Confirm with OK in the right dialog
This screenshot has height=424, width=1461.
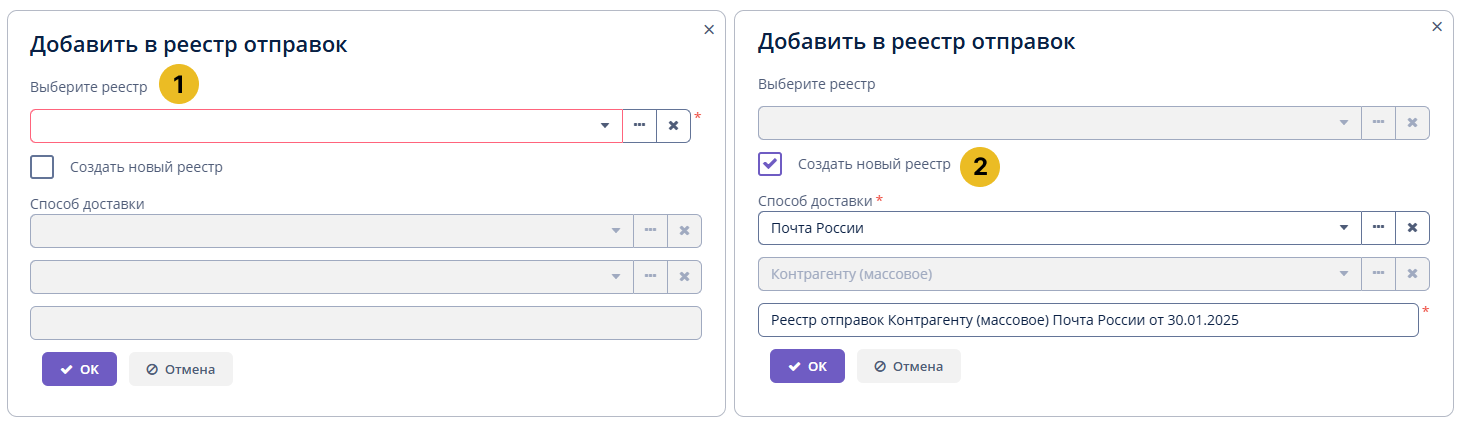click(x=807, y=366)
